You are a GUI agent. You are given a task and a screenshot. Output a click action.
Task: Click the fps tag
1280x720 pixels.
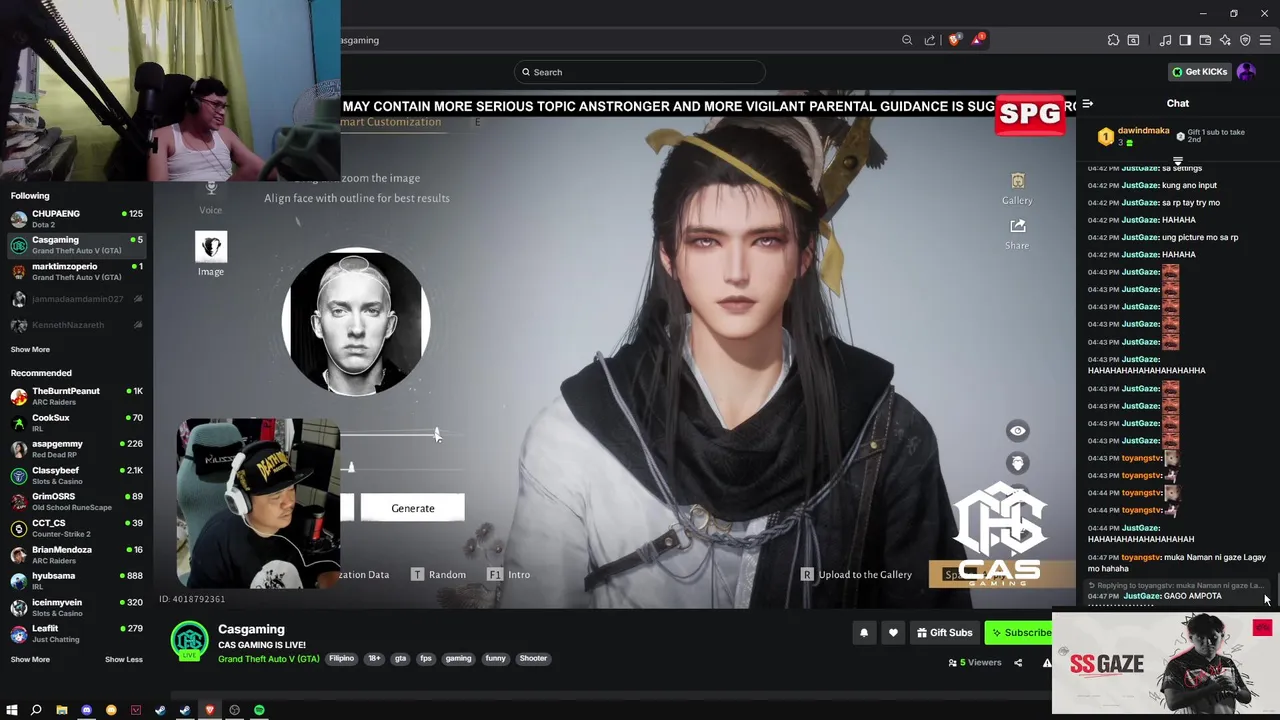[x=426, y=658]
